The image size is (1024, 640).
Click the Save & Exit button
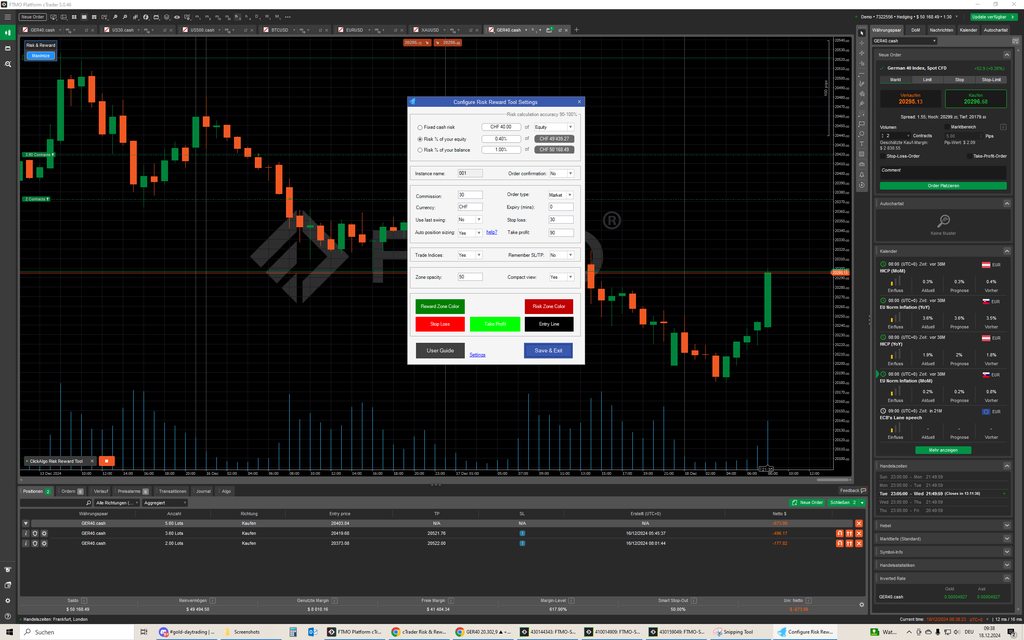(x=549, y=351)
